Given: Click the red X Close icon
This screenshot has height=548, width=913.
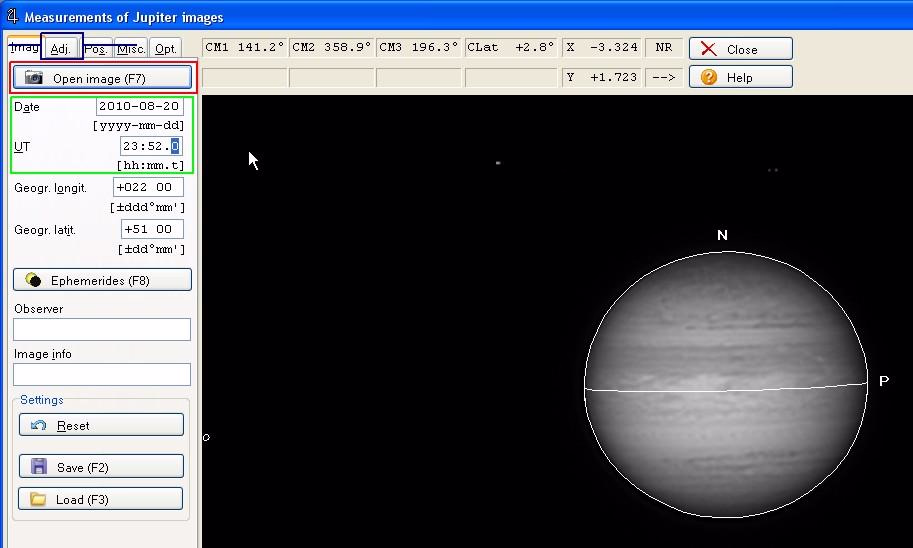Looking at the screenshot, I should click(709, 49).
